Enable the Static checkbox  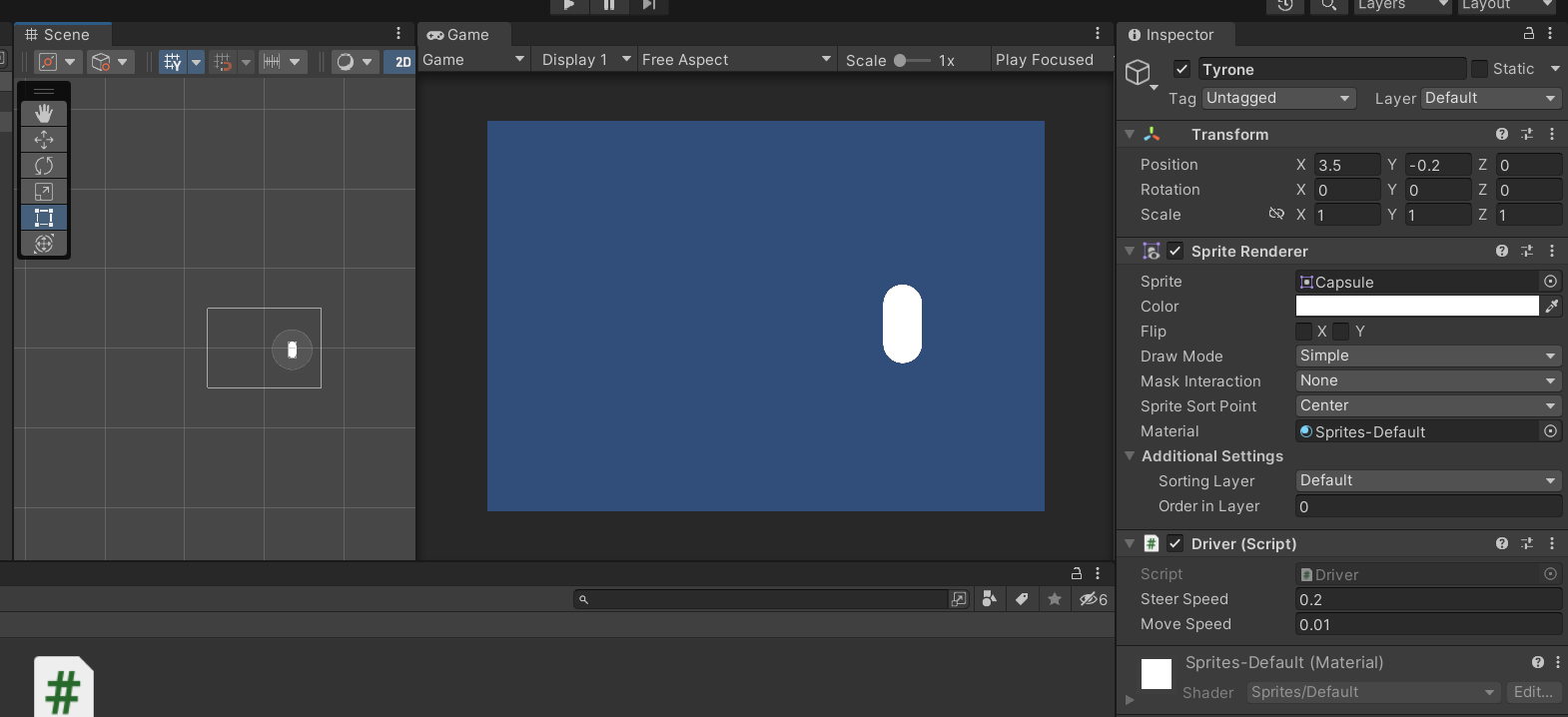coord(1479,69)
